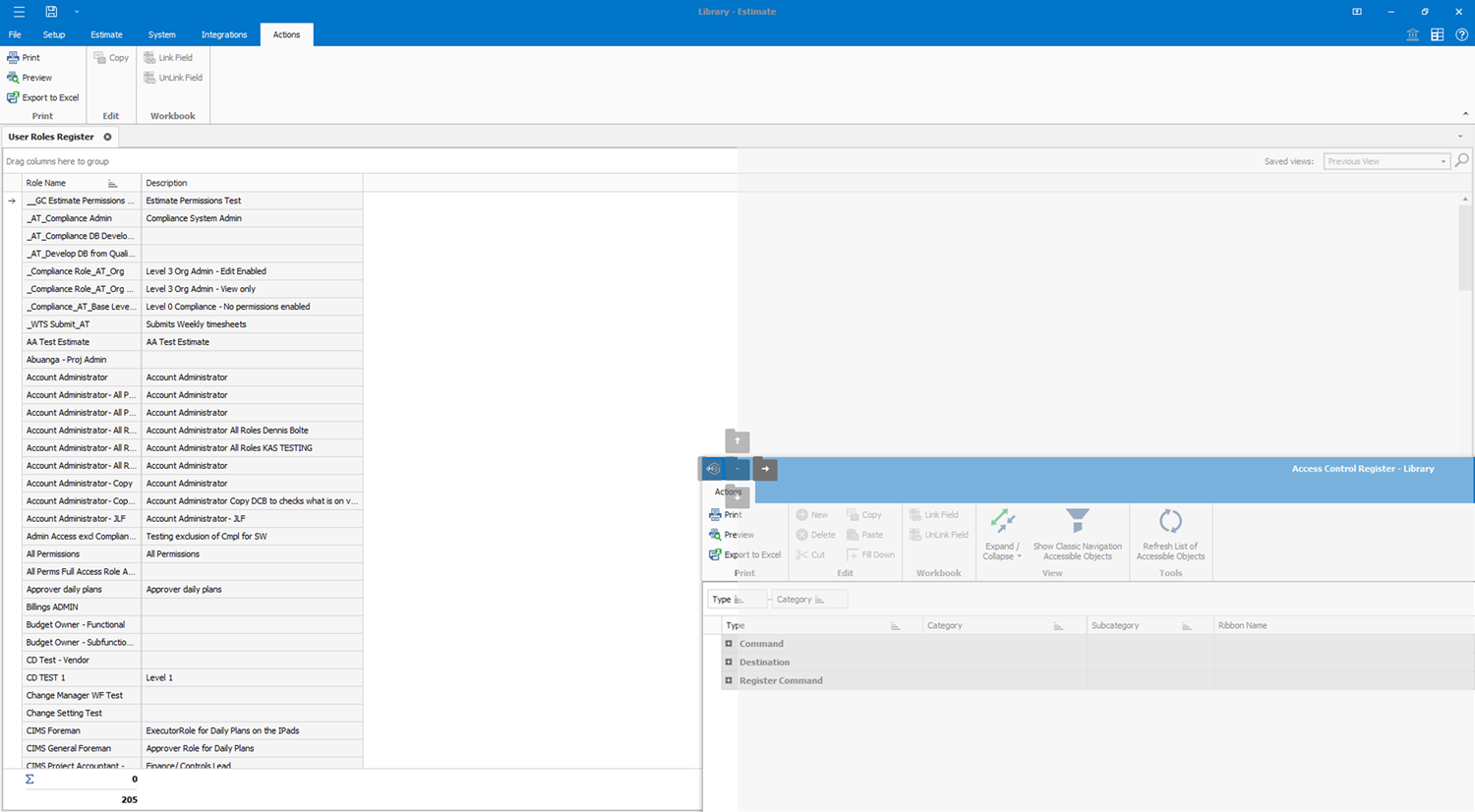Click the Help question mark icon
The width and height of the screenshot is (1475, 812).
[x=1461, y=34]
